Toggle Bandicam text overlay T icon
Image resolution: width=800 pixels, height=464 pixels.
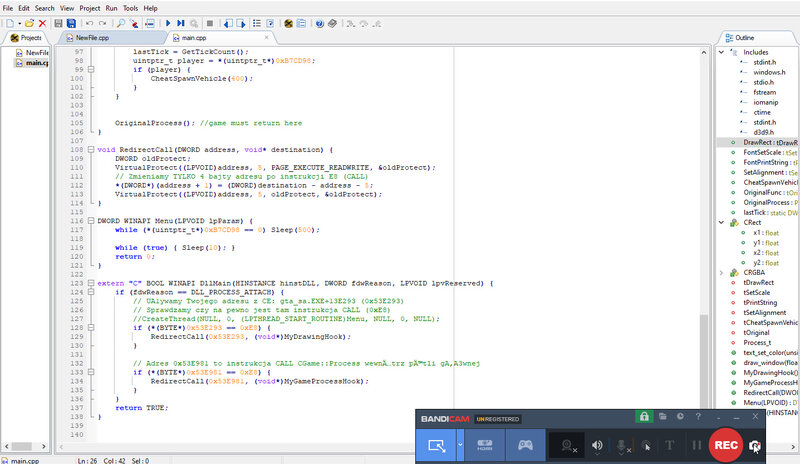tap(669, 446)
